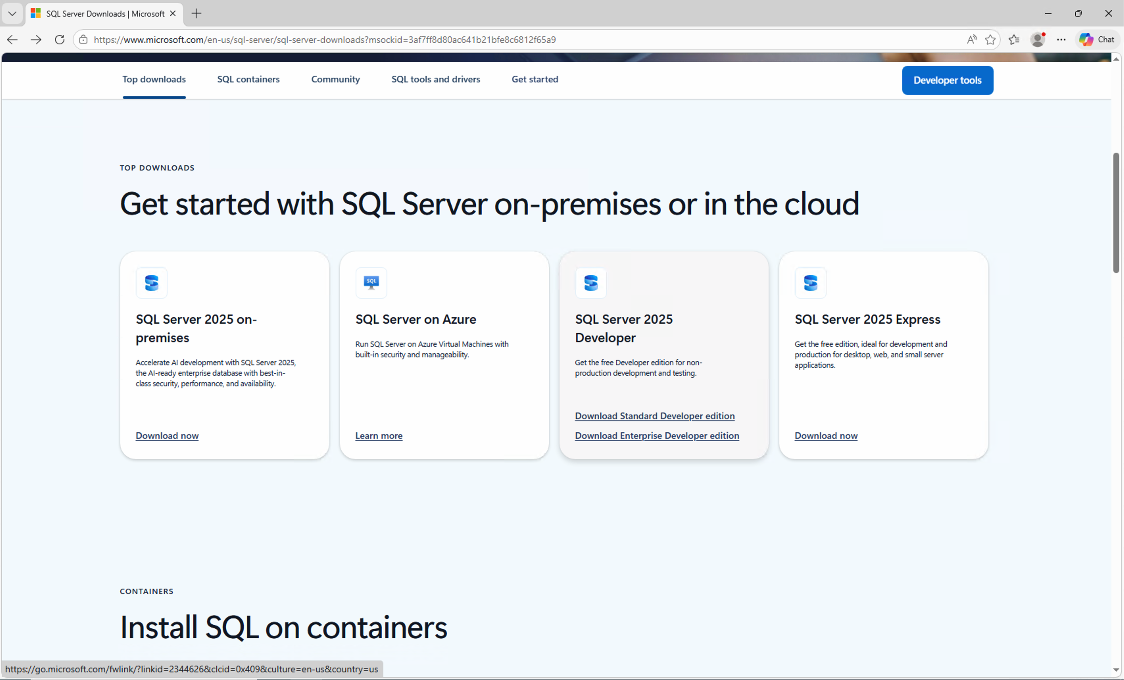Click the Developer tools button
Image resolution: width=1124 pixels, height=680 pixels.
tap(948, 80)
